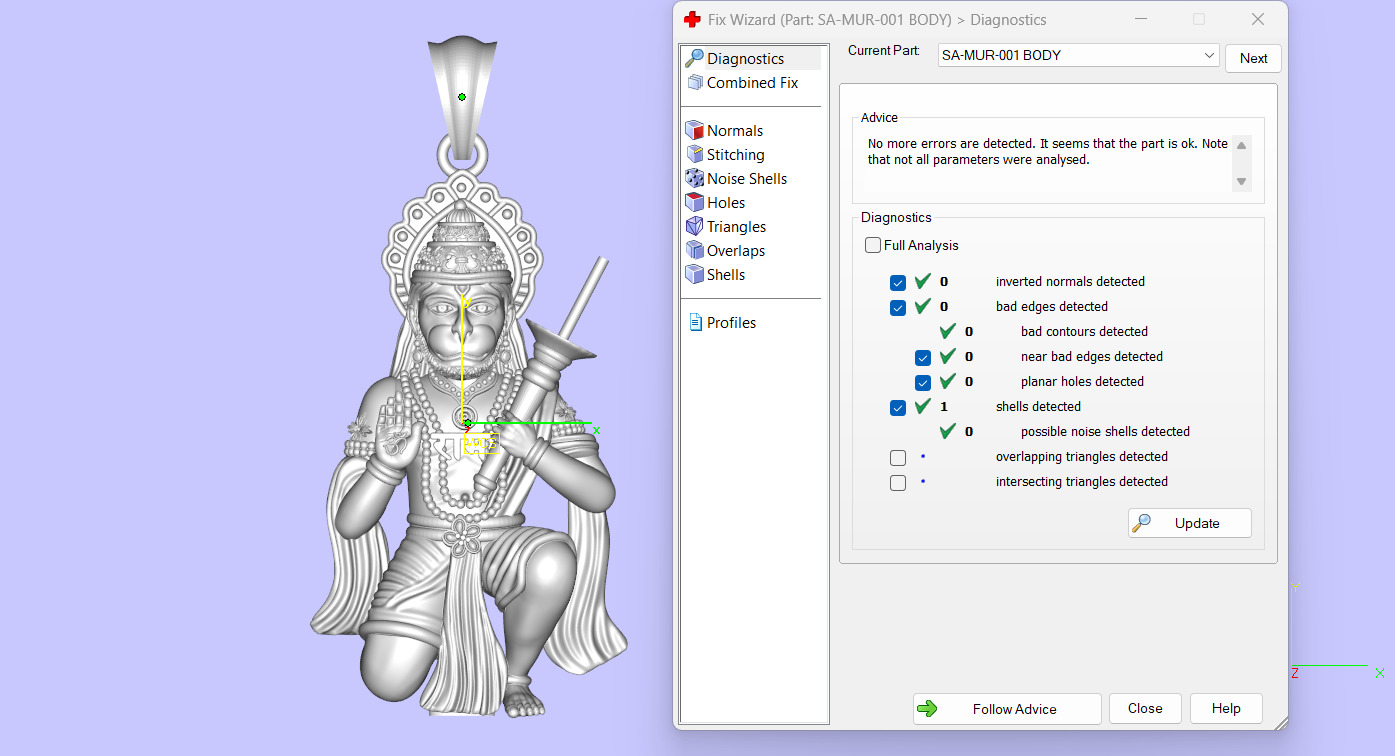1395x756 pixels.
Task: Click the green arrow Follow Advice icon
Action: [x=927, y=709]
